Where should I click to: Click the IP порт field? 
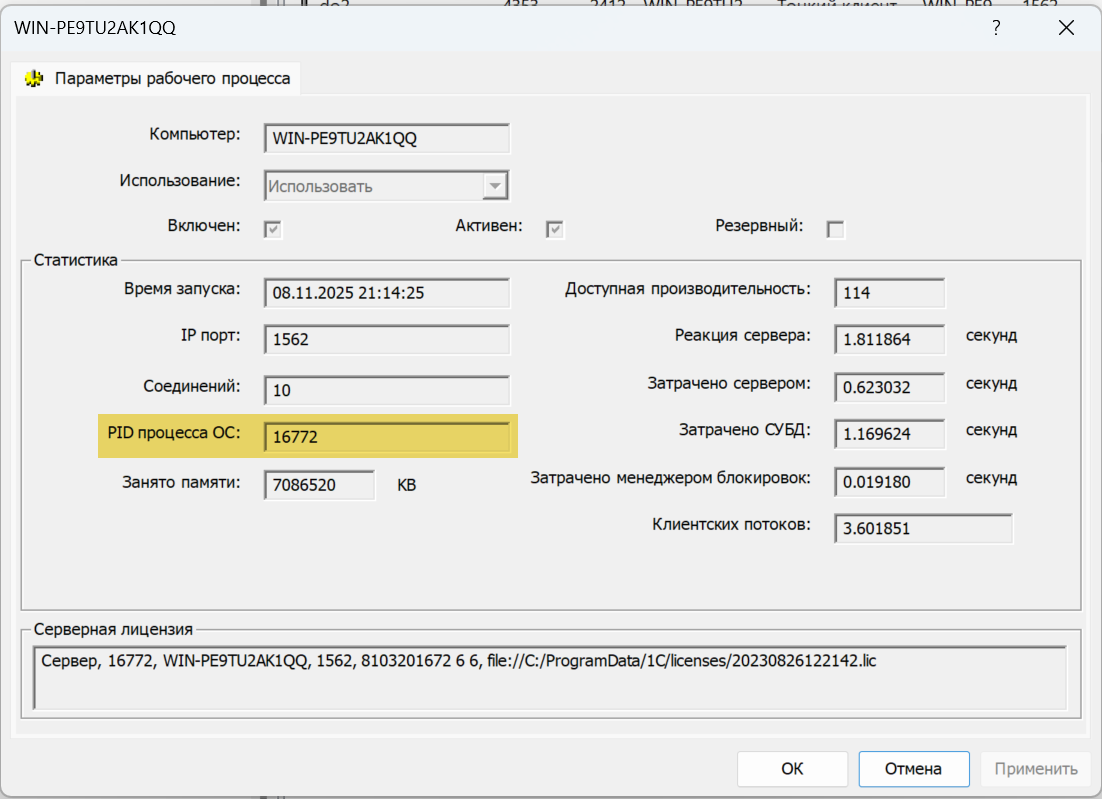tap(387, 339)
